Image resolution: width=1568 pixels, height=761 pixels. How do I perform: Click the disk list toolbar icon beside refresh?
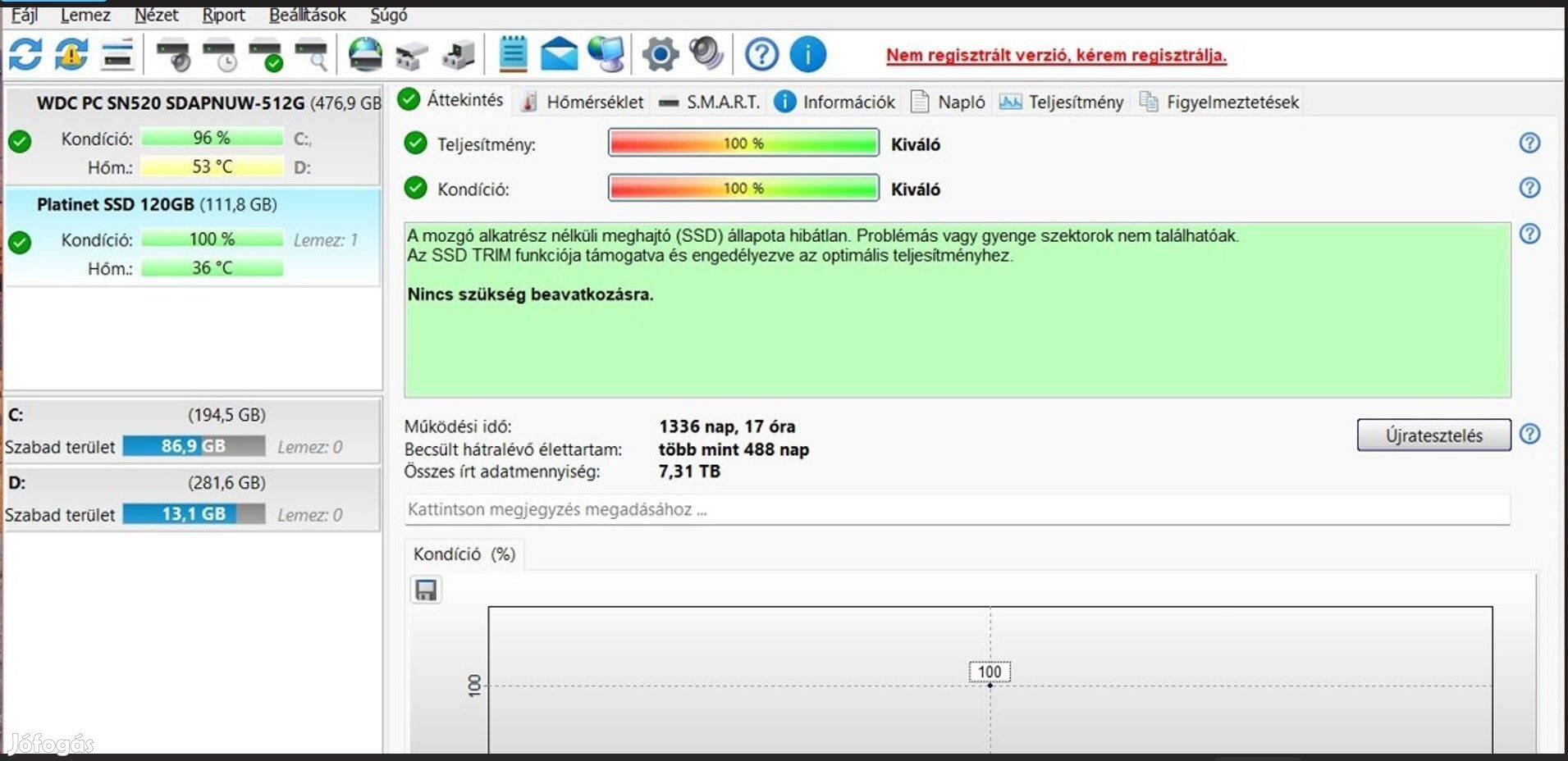117,55
